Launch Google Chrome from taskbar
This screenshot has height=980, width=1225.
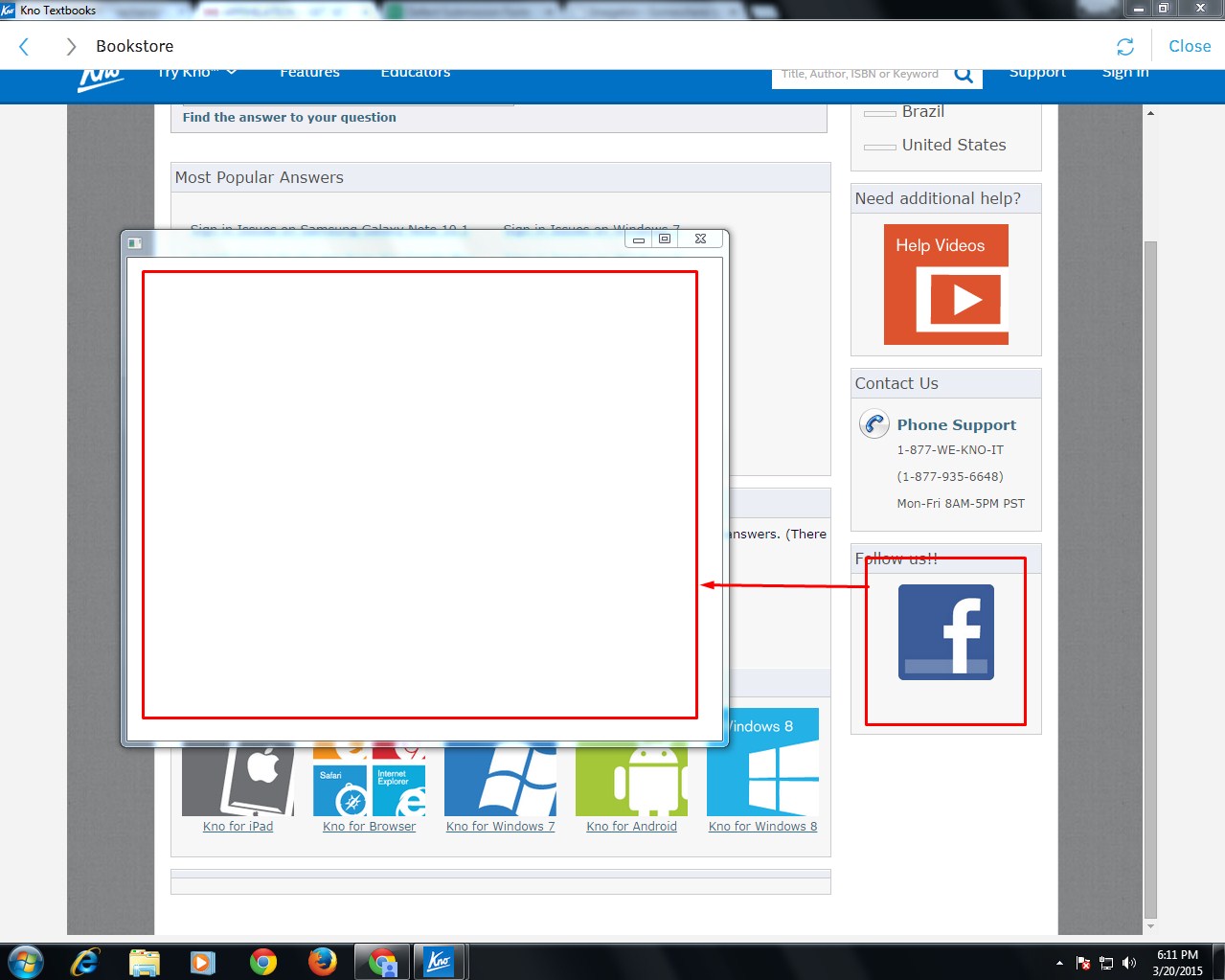click(x=262, y=962)
